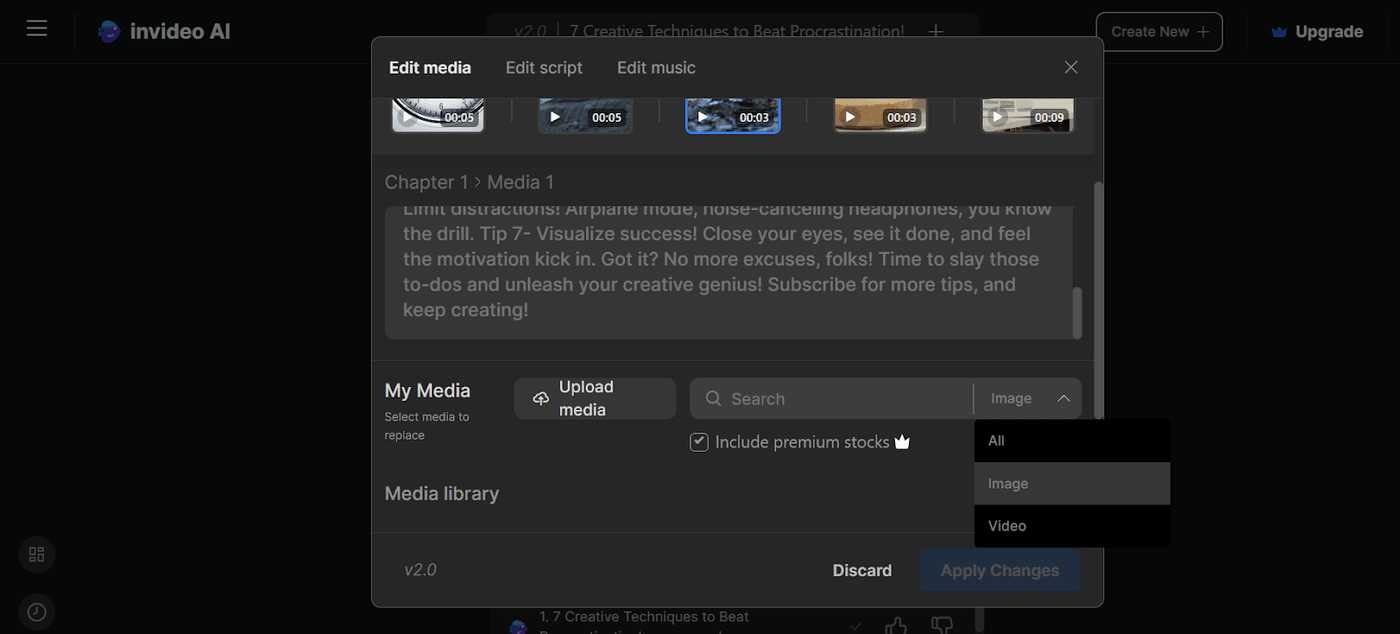
Task: Select Video from the media type dropdown
Action: 1006,525
